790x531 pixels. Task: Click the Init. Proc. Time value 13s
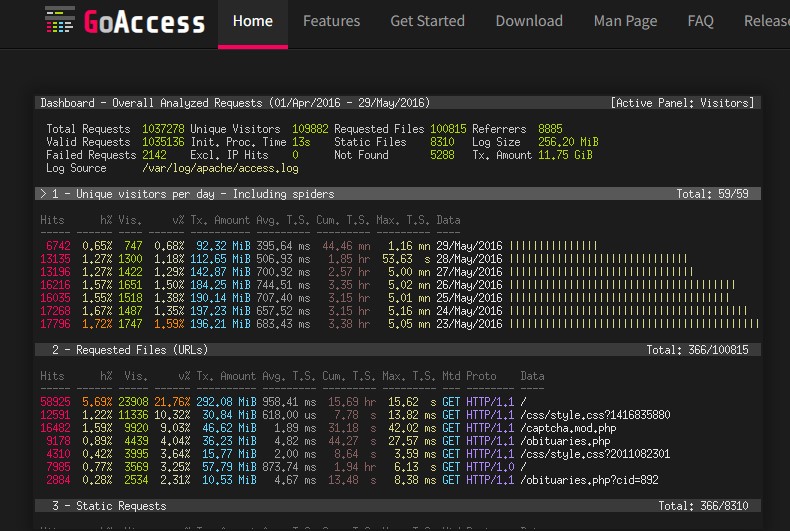pos(301,142)
